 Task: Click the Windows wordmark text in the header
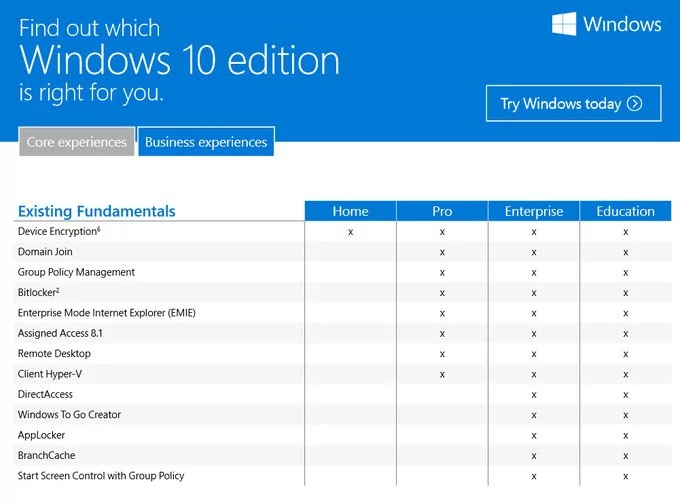point(622,24)
